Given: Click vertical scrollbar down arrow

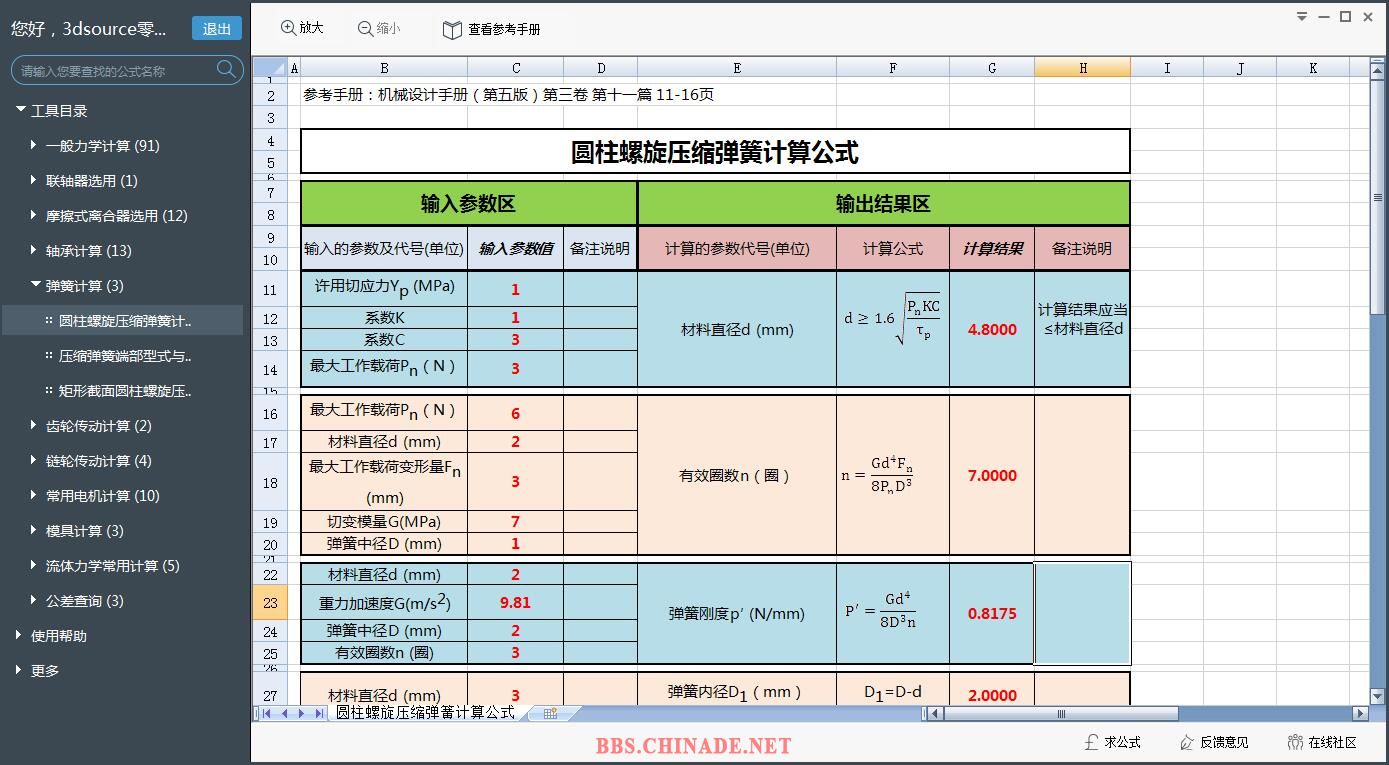Looking at the screenshot, I should tap(1378, 696).
